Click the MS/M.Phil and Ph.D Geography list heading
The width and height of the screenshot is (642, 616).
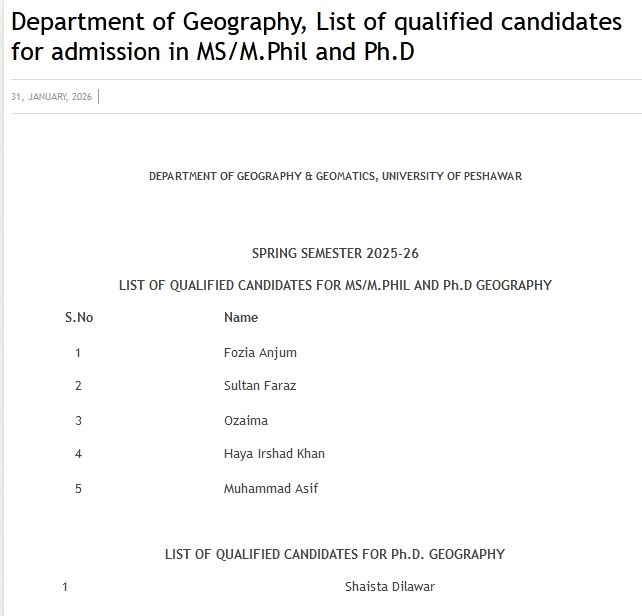(x=335, y=285)
